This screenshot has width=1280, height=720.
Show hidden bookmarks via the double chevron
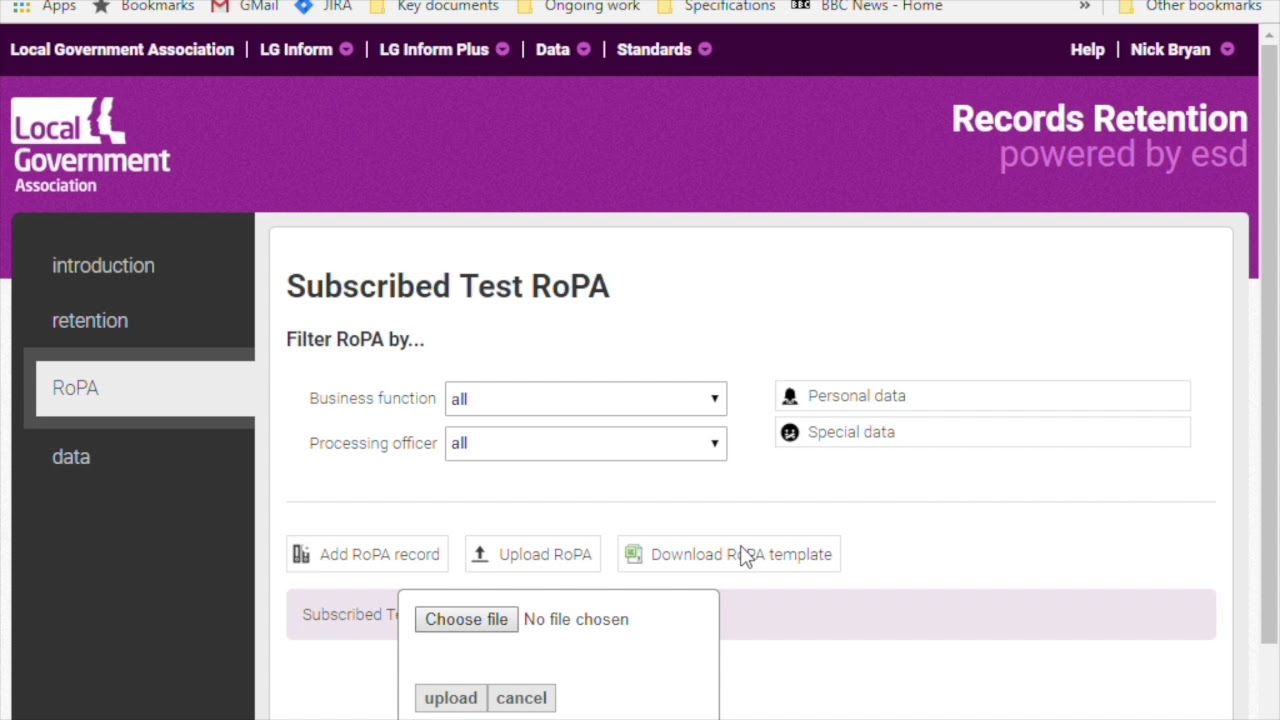(1085, 6)
